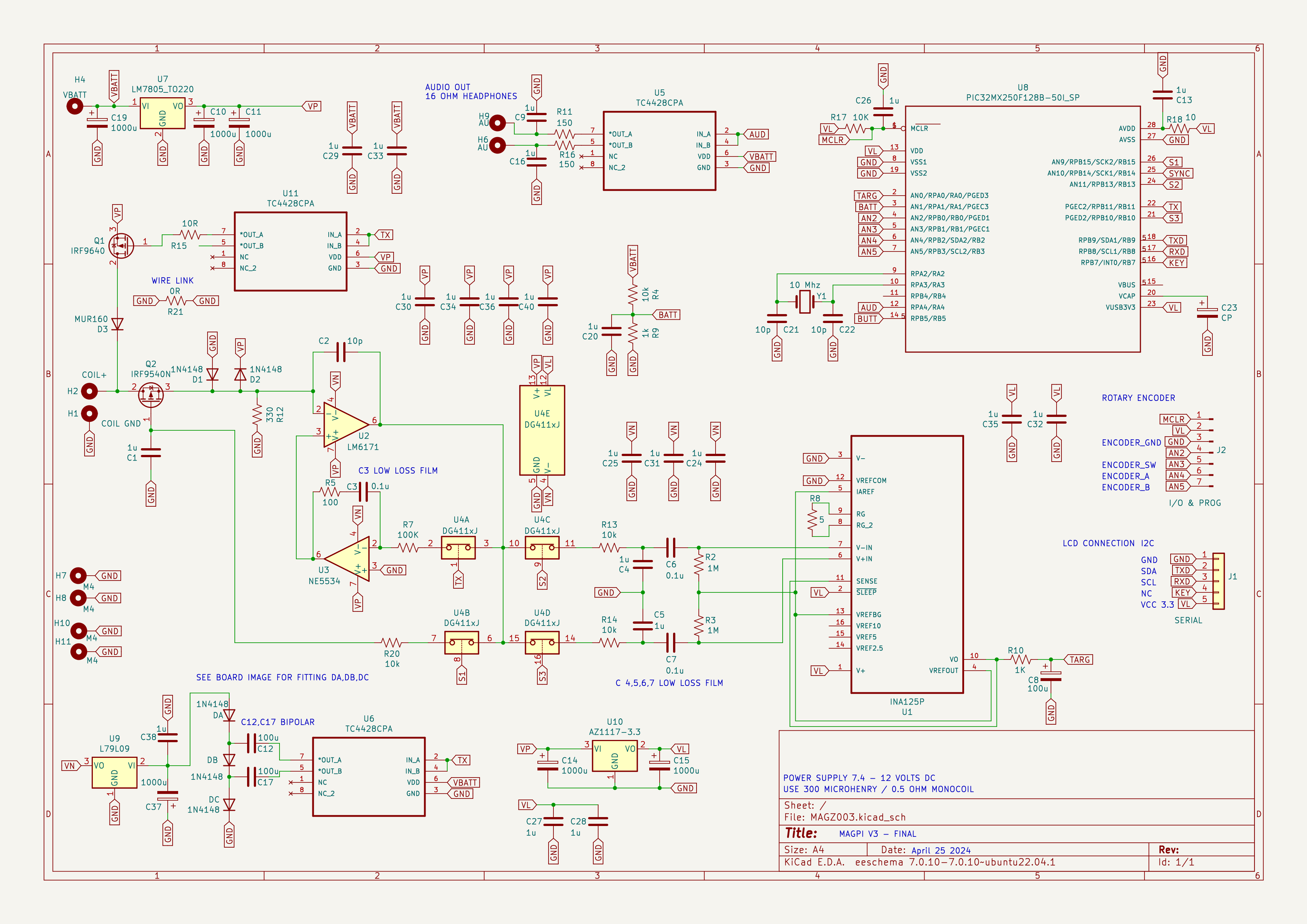Select the U4B DG411xJ analog switch
The width and height of the screenshot is (1307, 924).
[461, 643]
